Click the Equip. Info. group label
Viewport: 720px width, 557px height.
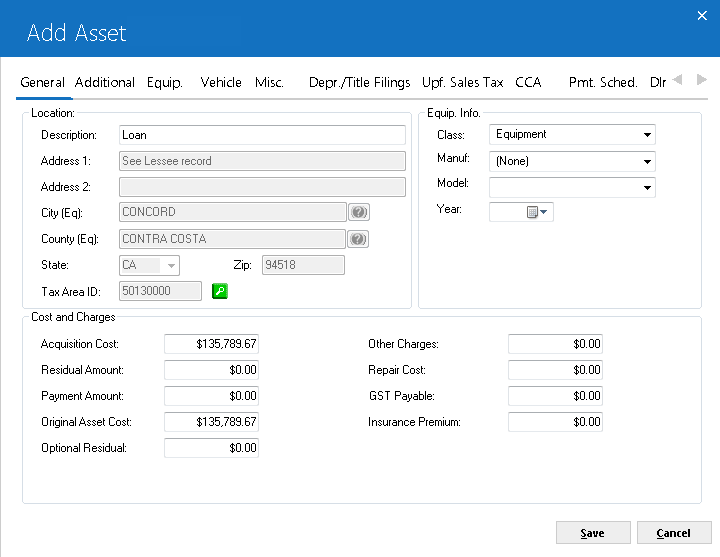tap(454, 113)
